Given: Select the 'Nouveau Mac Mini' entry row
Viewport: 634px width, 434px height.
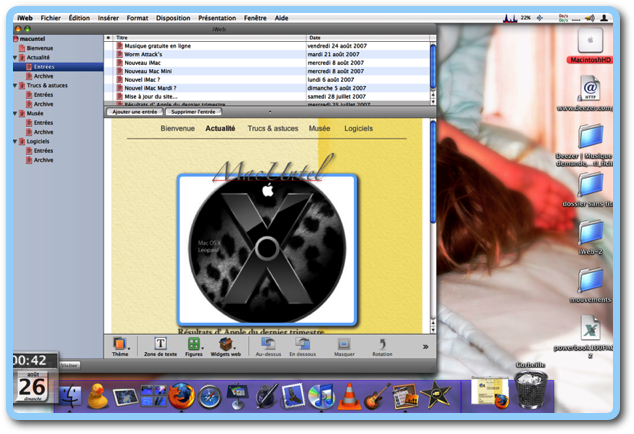Looking at the screenshot, I should click(x=266, y=71).
